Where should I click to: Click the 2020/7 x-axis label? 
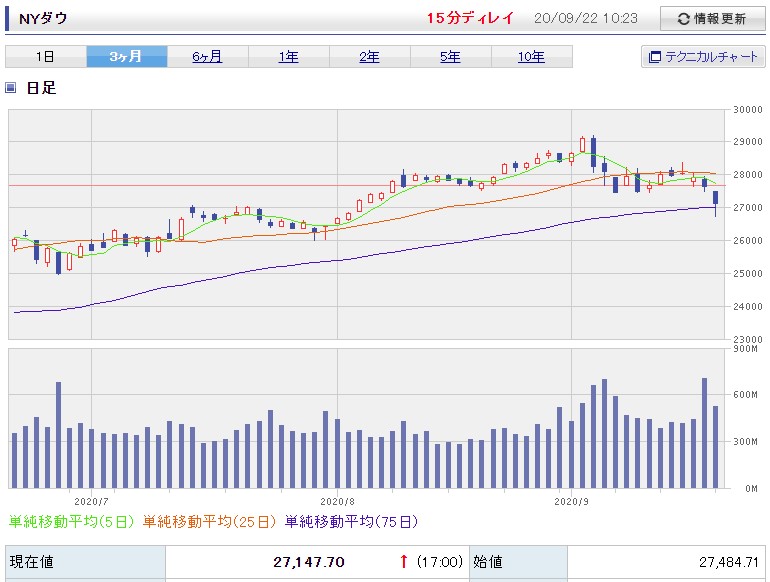(91, 501)
